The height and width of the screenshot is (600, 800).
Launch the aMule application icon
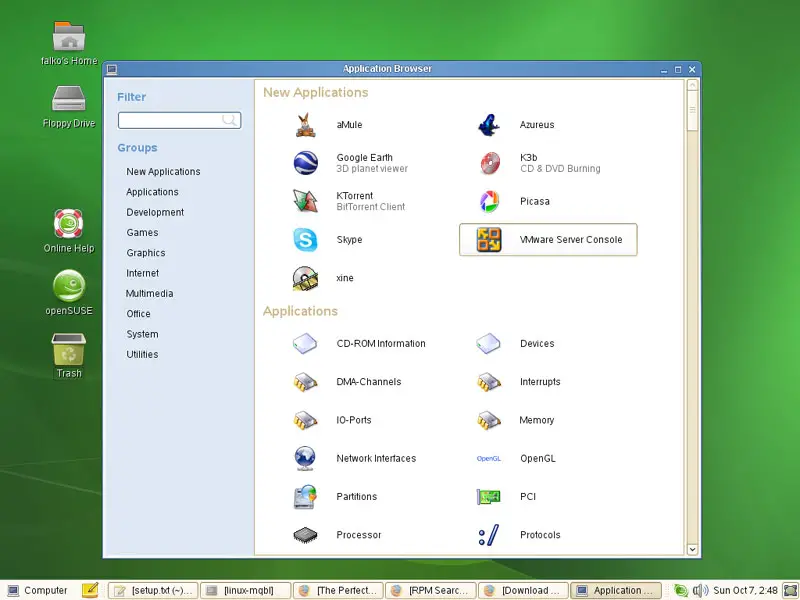pos(305,125)
